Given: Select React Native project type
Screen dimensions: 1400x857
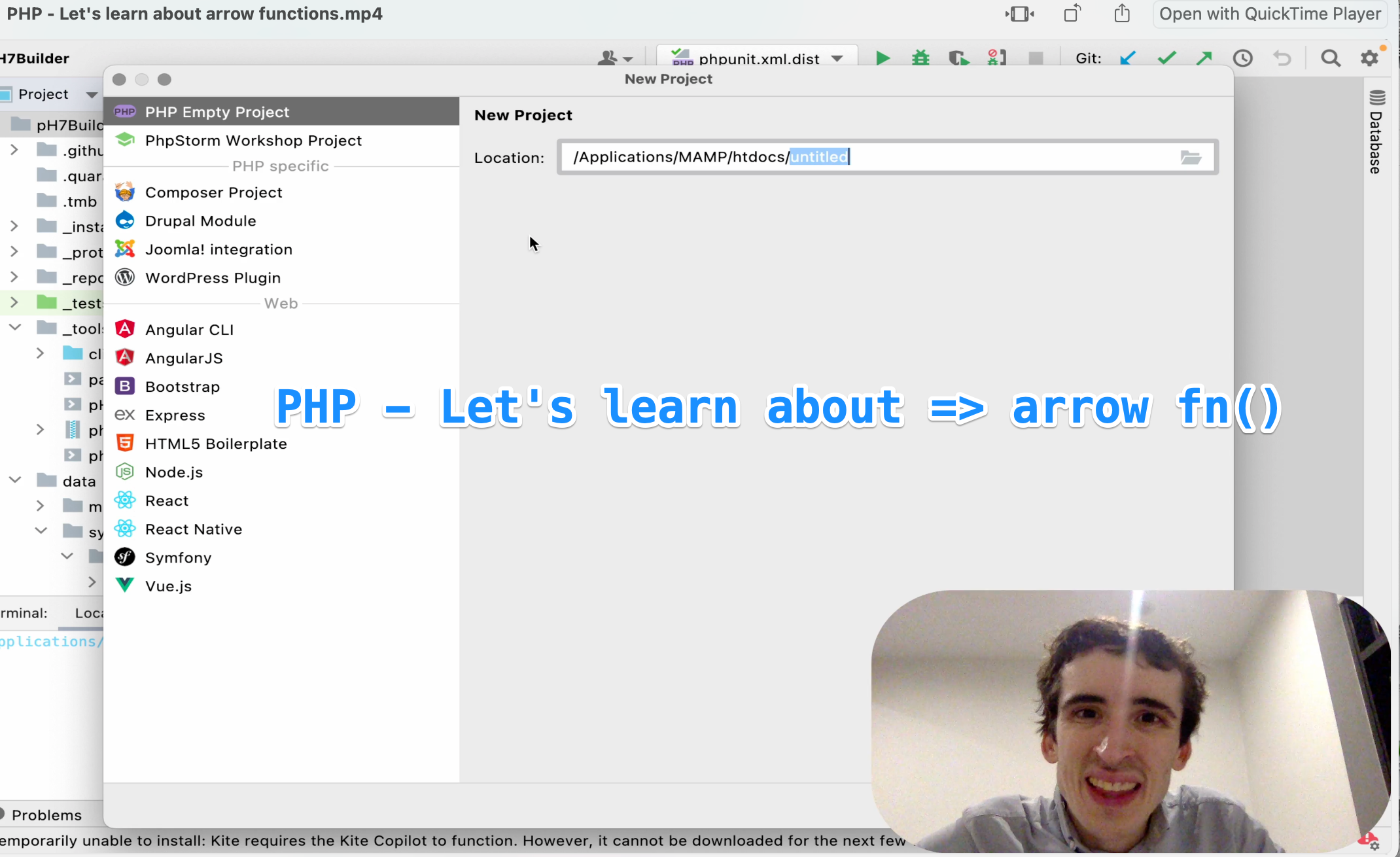Looking at the screenshot, I should coord(281,529).
